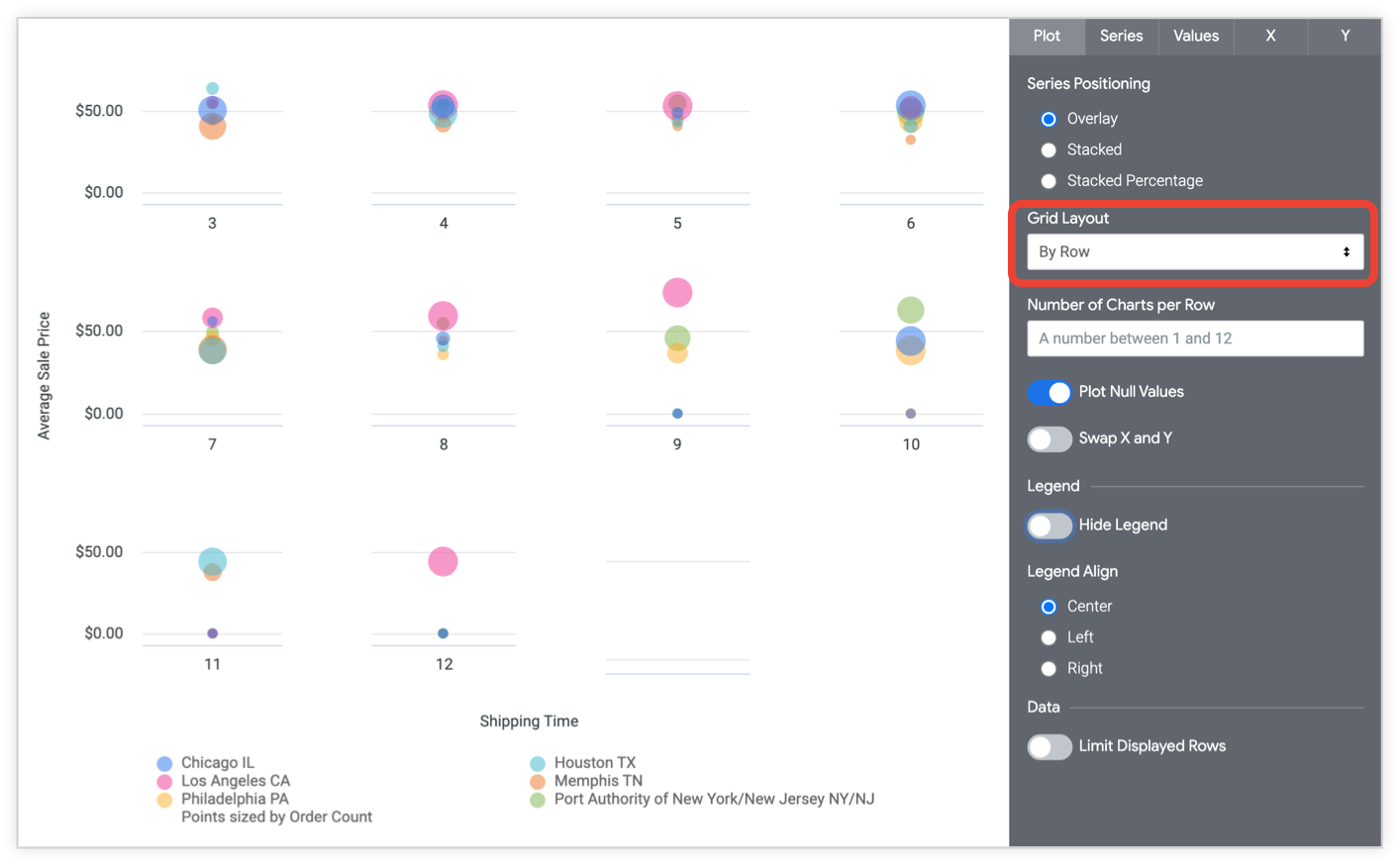Select the Stacked Percentage radio button
The image size is (1400, 865).
coord(1049,181)
